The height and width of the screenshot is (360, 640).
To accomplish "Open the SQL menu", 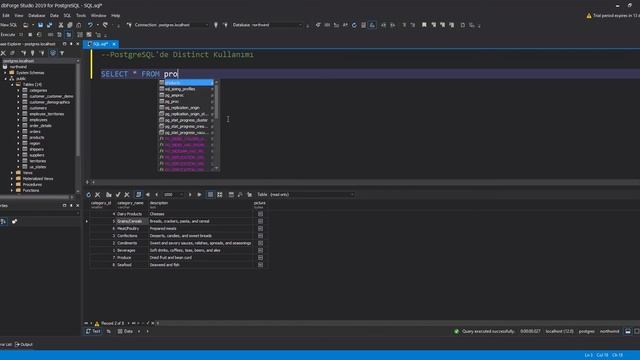I will [x=67, y=16].
